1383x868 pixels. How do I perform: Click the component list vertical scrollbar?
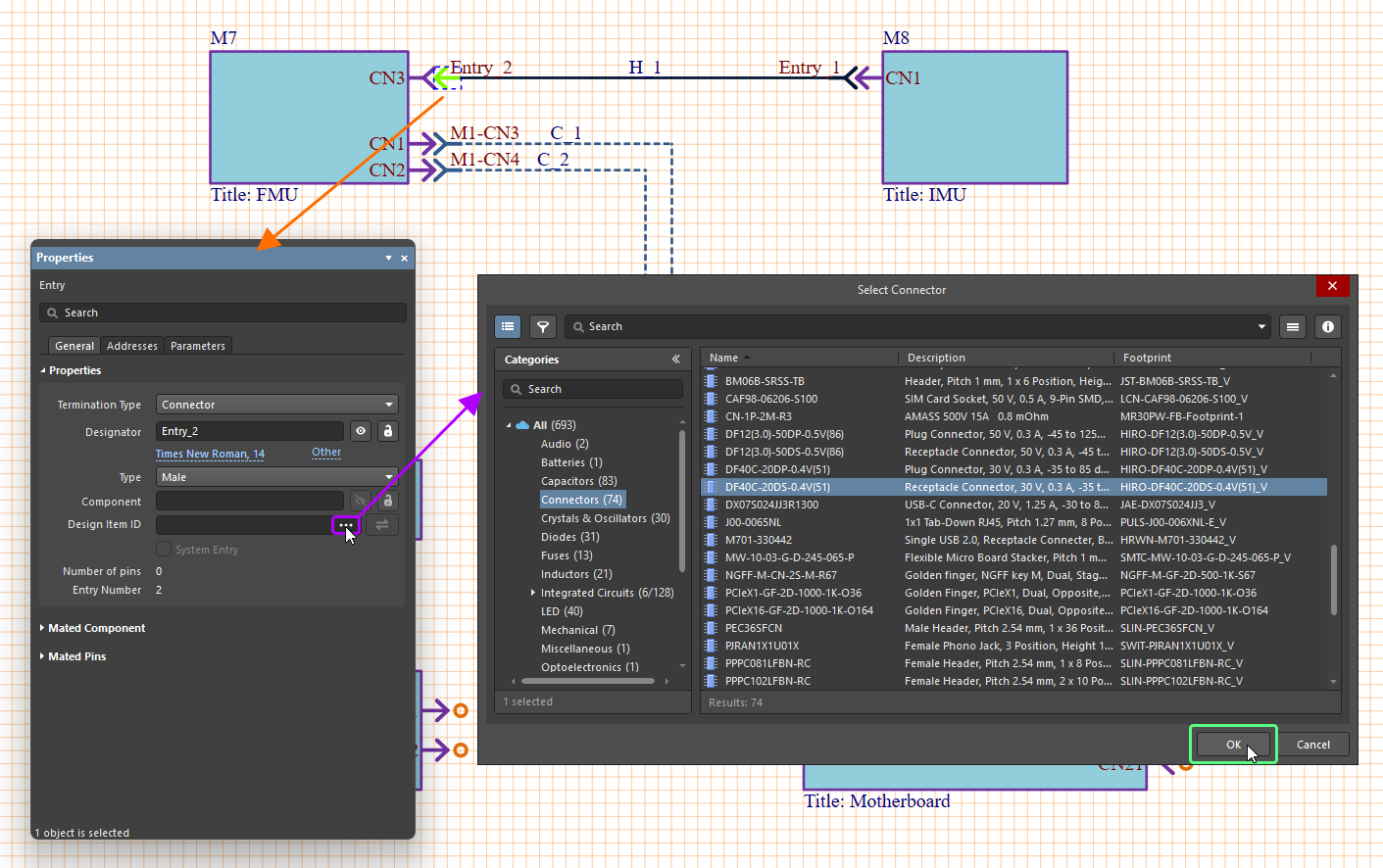(x=1333, y=580)
